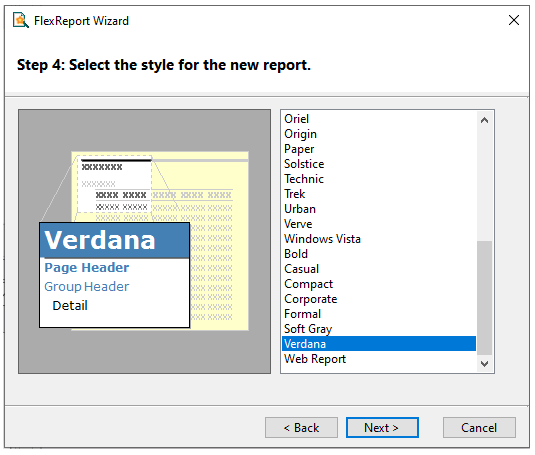Select the Web Report style
The width and height of the screenshot is (535, 455).
[x=379, y=359]
